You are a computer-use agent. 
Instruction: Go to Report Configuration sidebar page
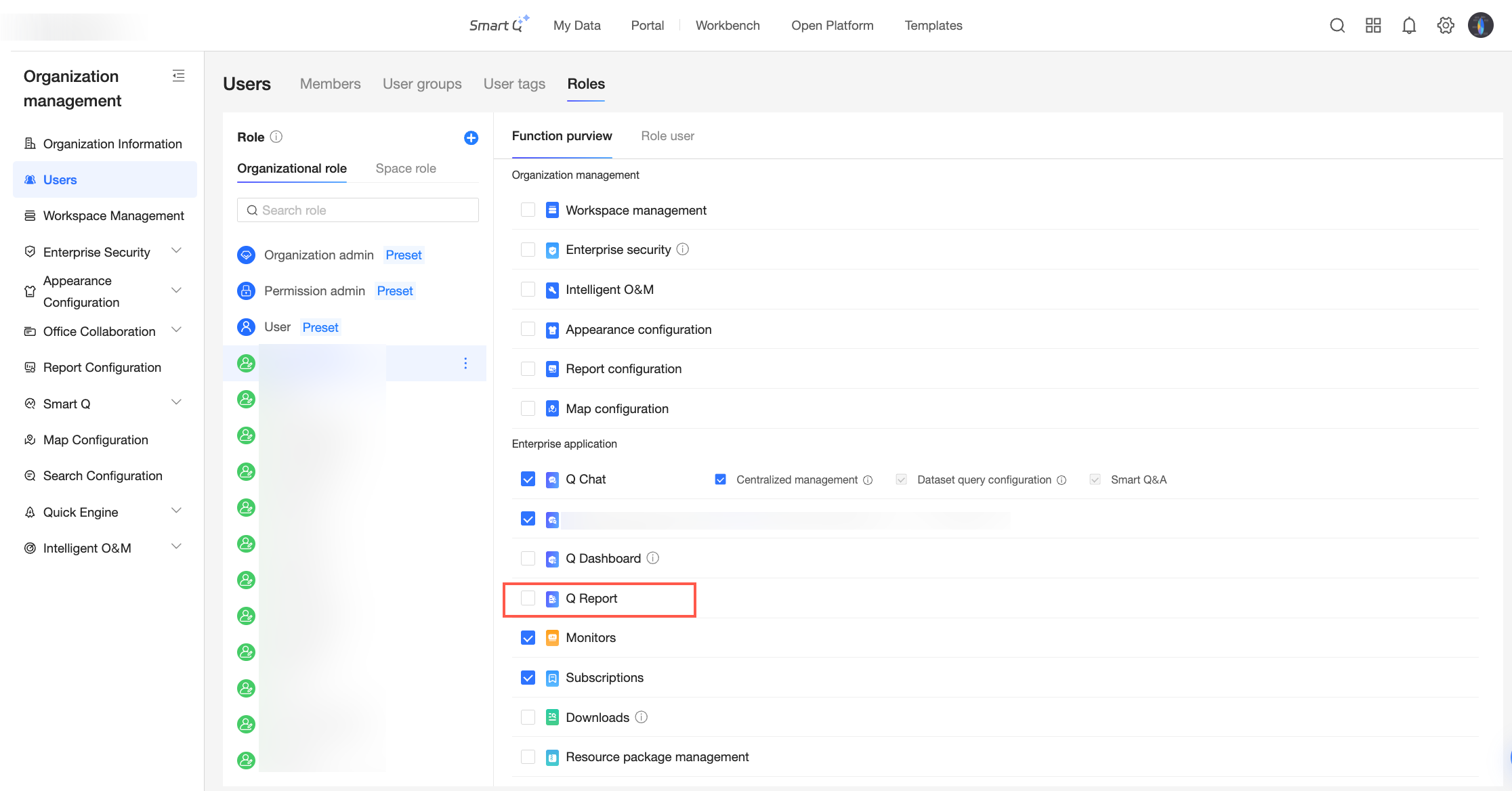105,368
